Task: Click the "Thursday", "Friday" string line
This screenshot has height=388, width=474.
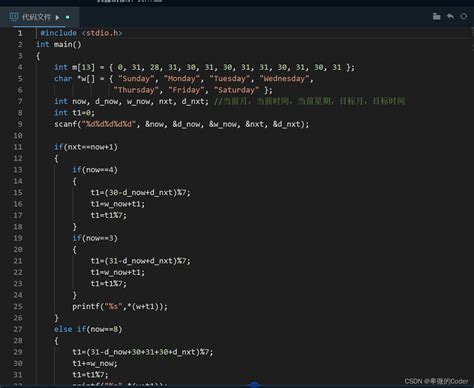Action: (x=192, y=90)
